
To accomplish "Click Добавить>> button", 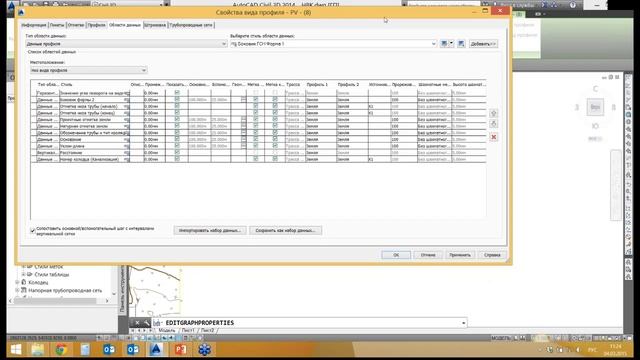I will pos(483,44).
